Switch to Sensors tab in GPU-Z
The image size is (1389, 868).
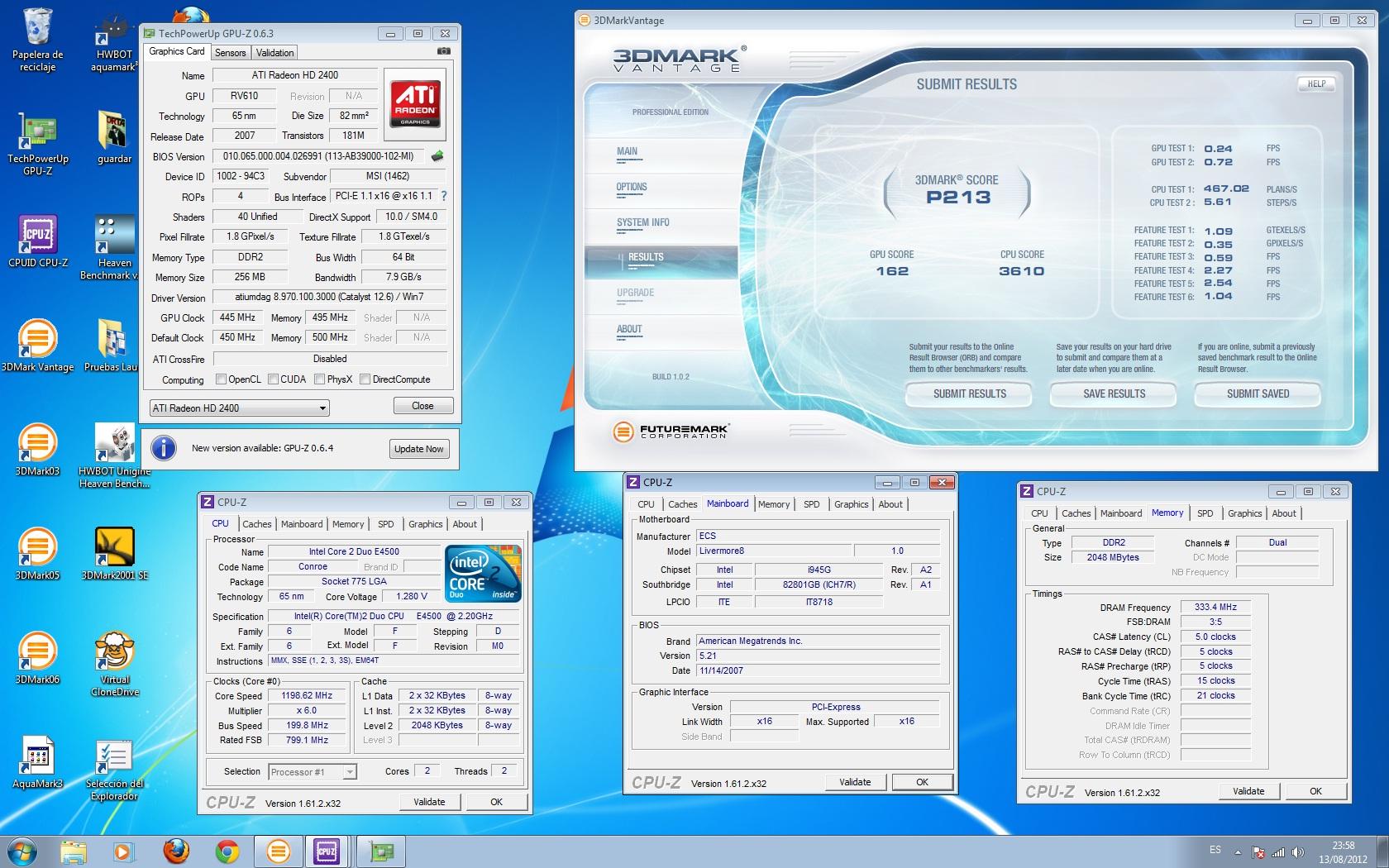click(x=230, y=52)
